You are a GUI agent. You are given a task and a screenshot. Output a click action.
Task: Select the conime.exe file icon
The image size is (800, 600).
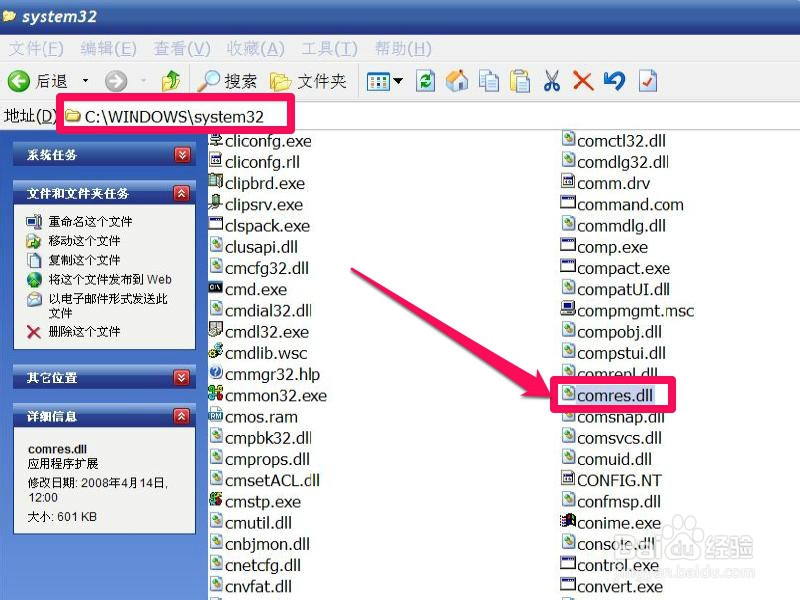pyautogui.click(x=568, y=521)
